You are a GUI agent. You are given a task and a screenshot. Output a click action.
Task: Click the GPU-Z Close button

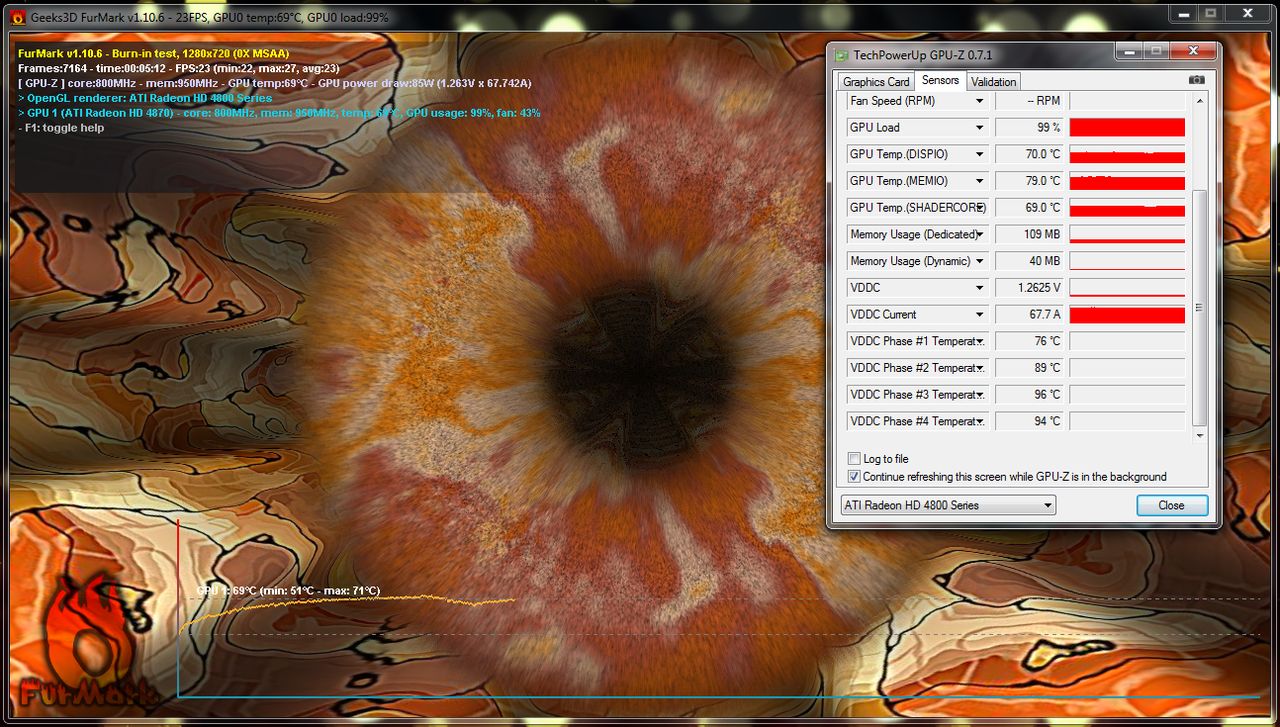(x=1172, y=505)
